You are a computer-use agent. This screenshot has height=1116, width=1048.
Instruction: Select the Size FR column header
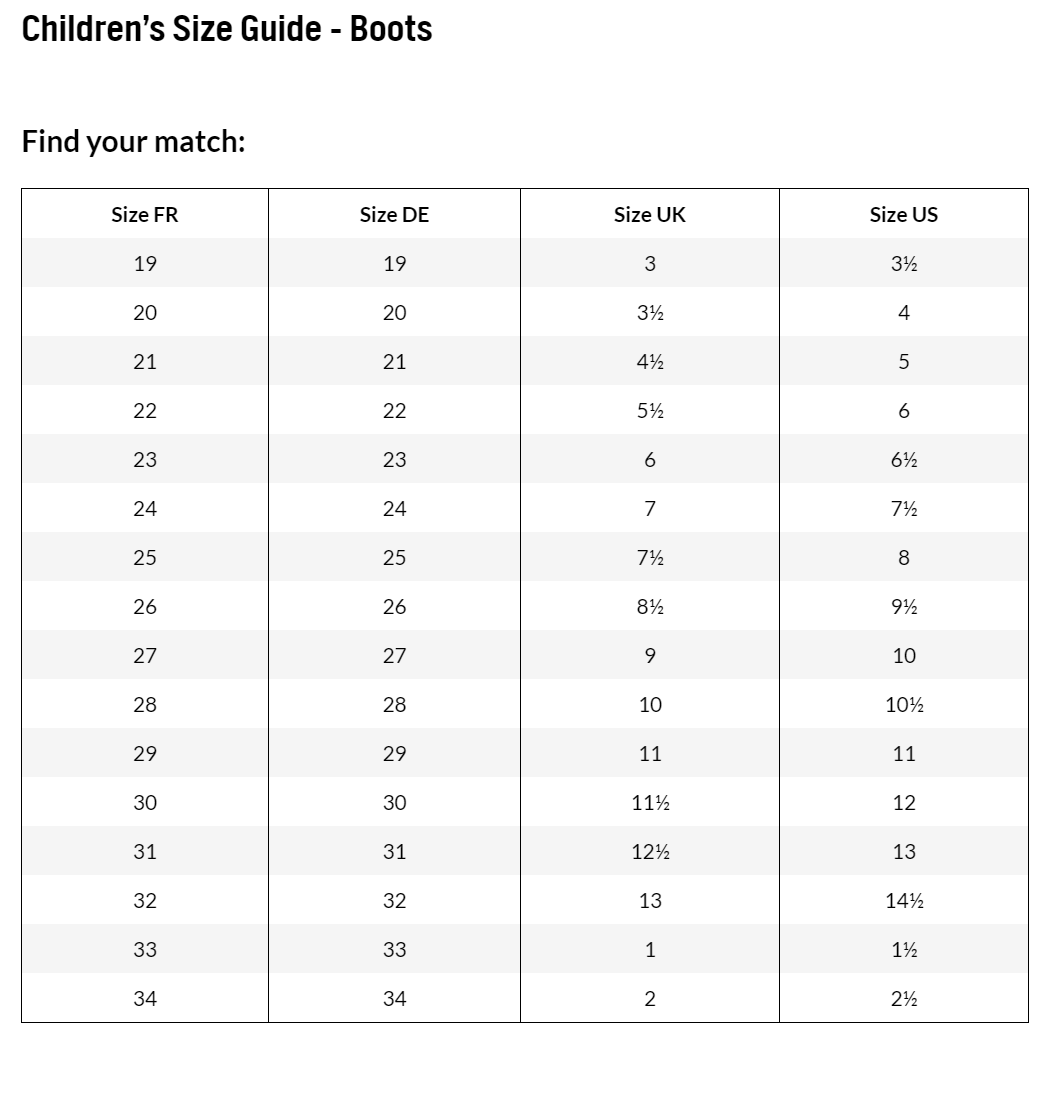pyautogui.click(x=145, y=215)
